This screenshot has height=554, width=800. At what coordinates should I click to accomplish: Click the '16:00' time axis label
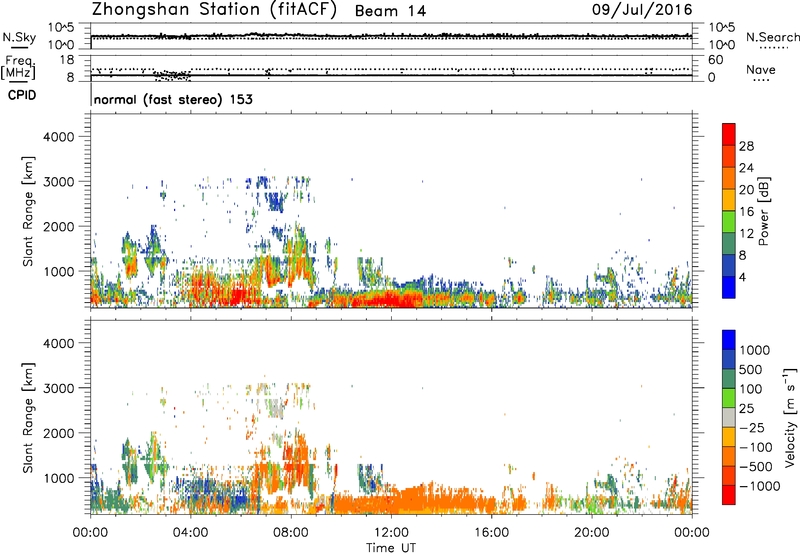tap(491, 533)
